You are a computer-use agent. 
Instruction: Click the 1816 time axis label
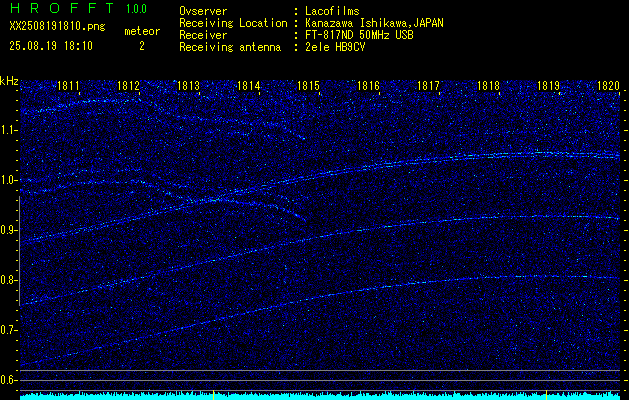pyautogui.click(x=368, y=86)
